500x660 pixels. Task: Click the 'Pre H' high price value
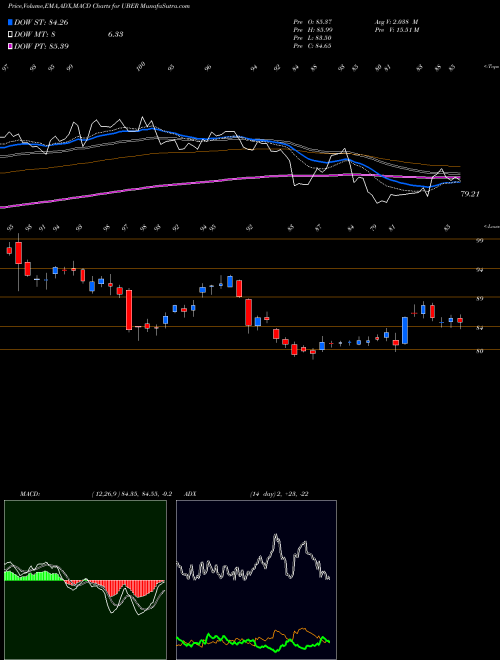click(312, 30)
